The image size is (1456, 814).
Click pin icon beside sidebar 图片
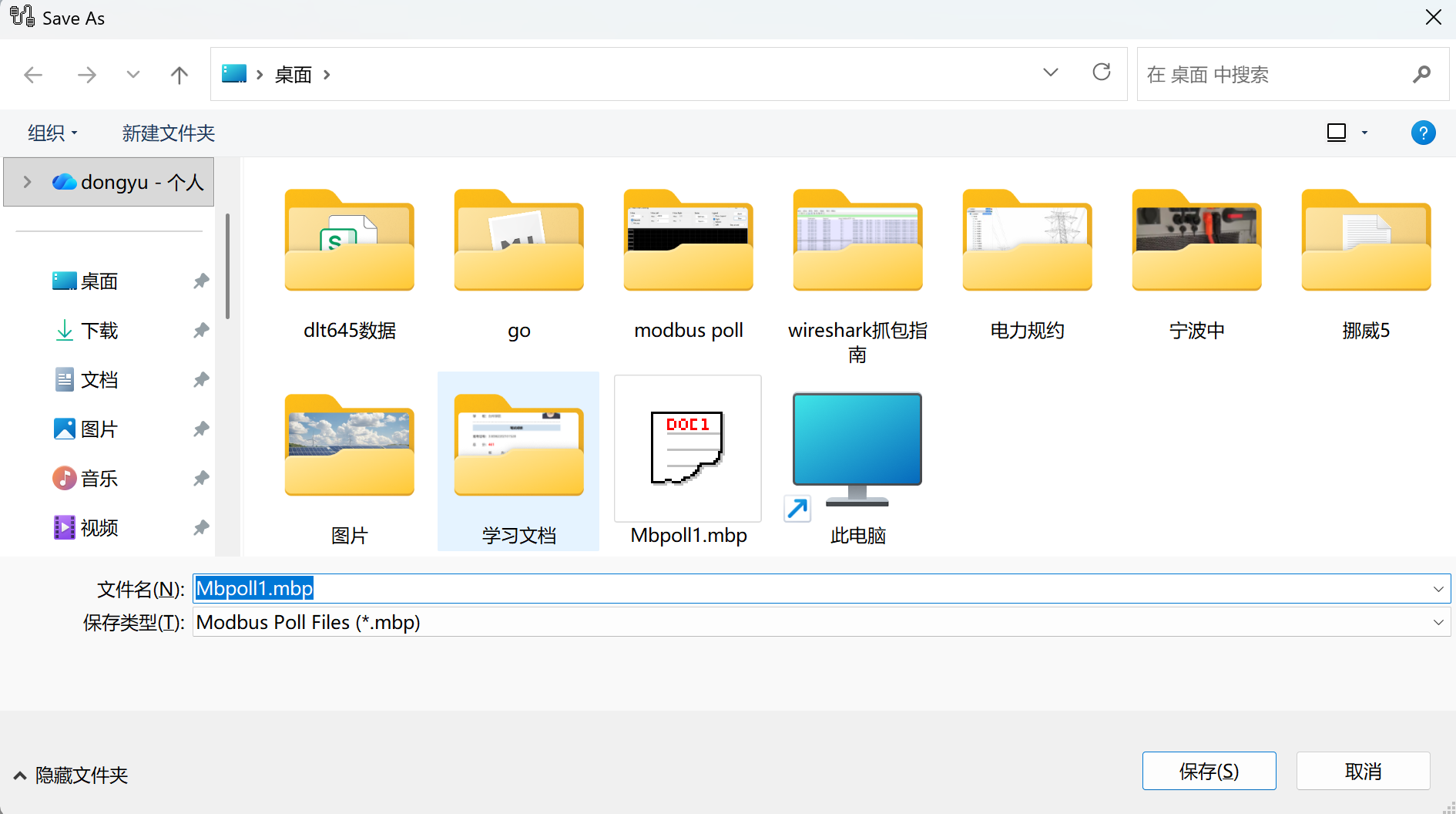pyautogui.click(x=201, y=429)
